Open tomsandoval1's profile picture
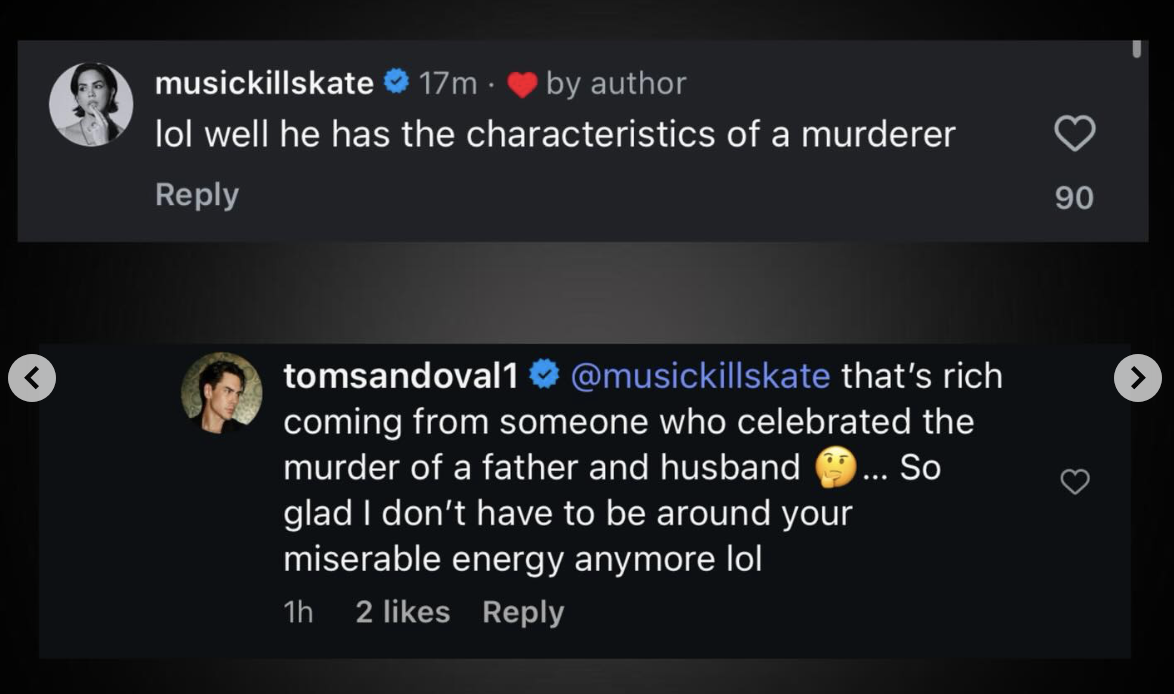Screen dimensions: 1174x694 pos(221,393)
